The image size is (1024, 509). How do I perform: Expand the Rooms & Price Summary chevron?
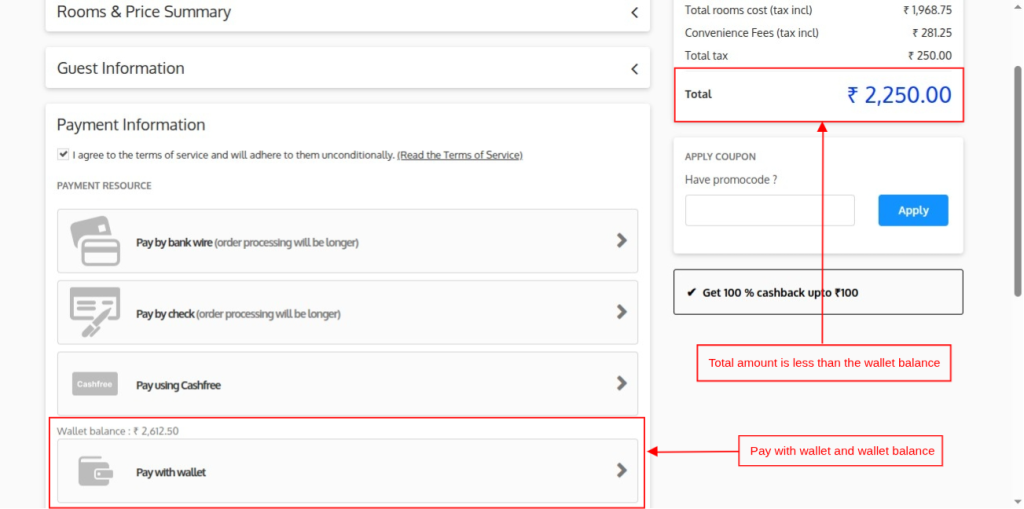pos(634,13)
